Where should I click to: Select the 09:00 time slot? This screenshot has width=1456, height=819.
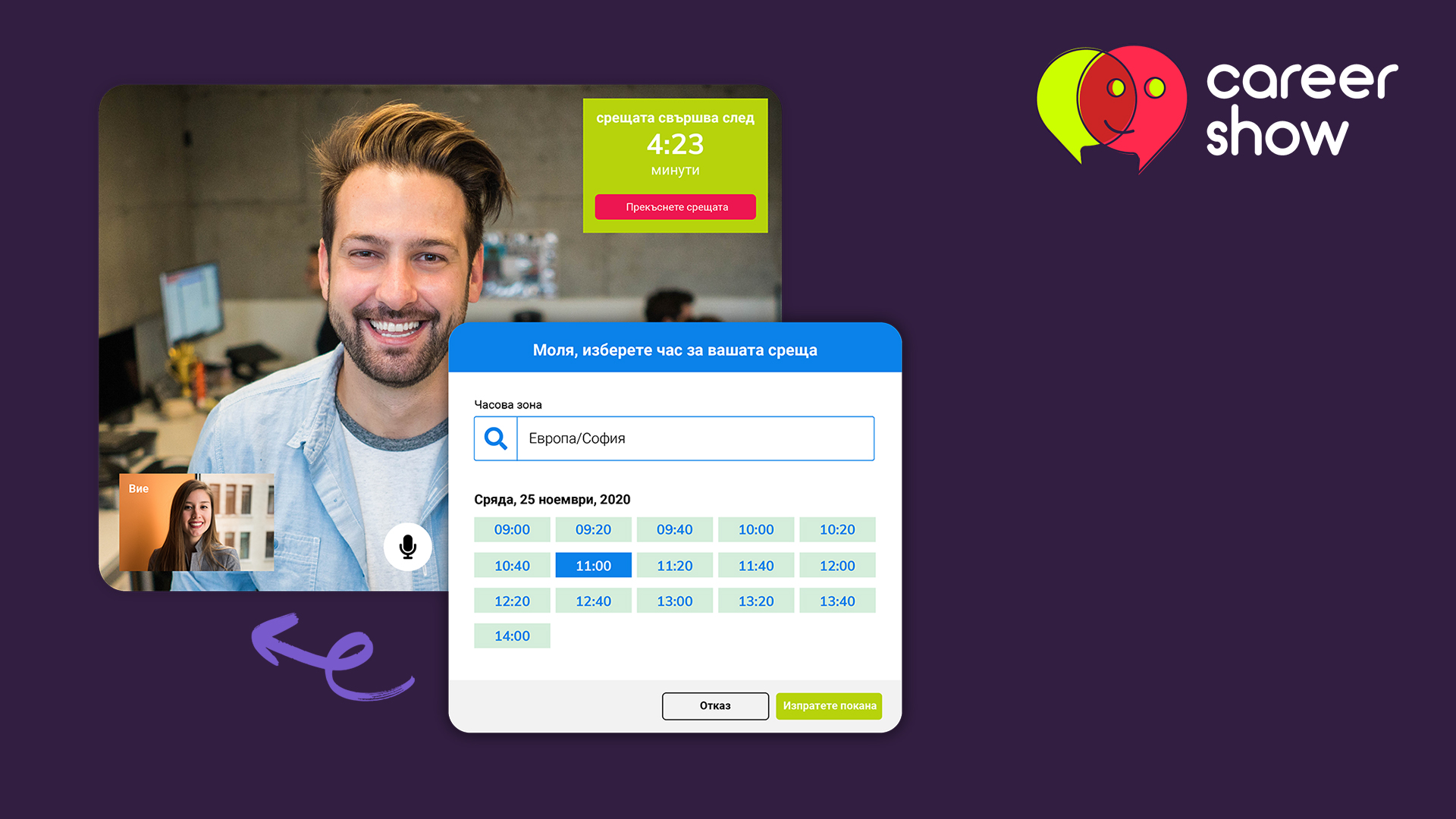[511, 529]
